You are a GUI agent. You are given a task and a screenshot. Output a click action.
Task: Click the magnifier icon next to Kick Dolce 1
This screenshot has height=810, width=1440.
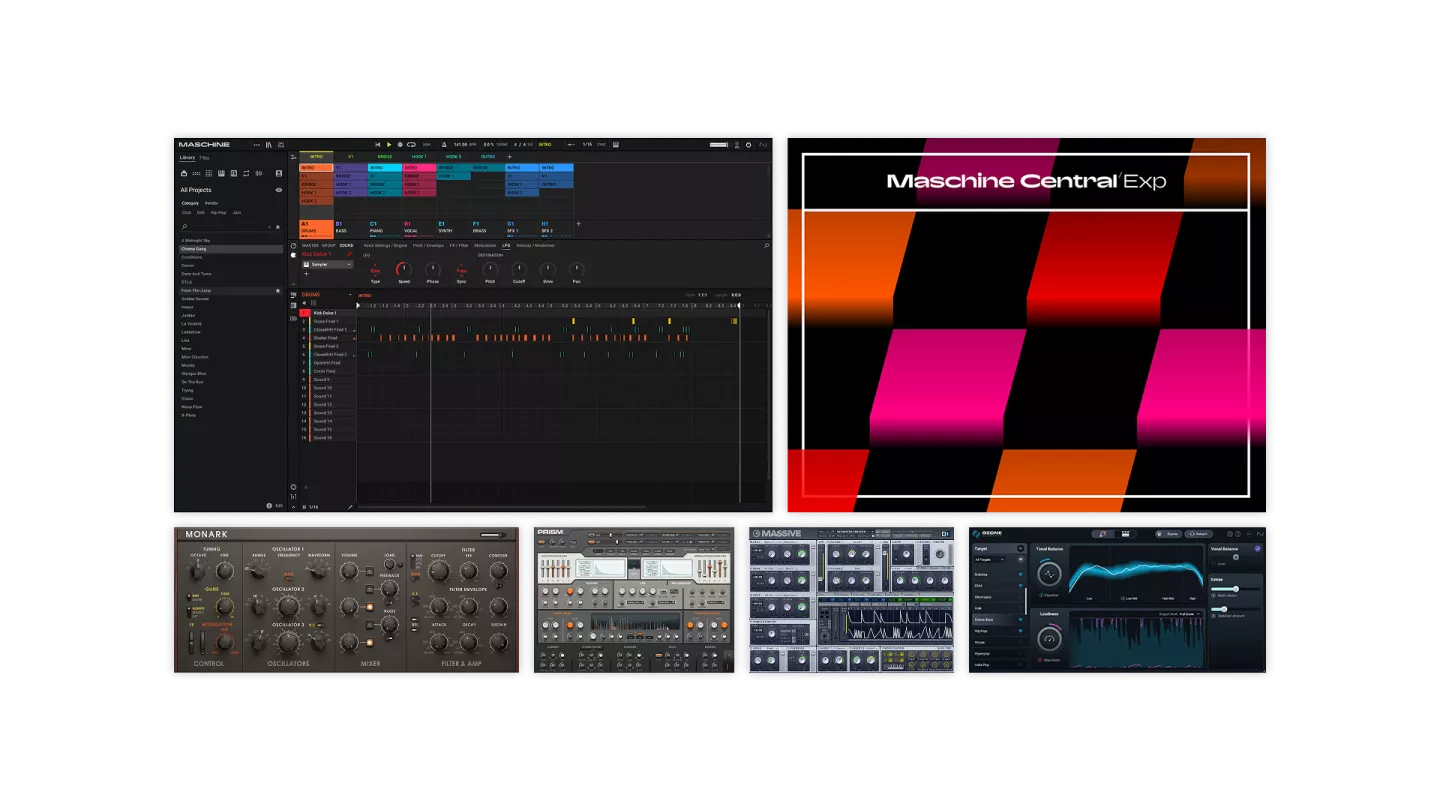tap(349, 254)
